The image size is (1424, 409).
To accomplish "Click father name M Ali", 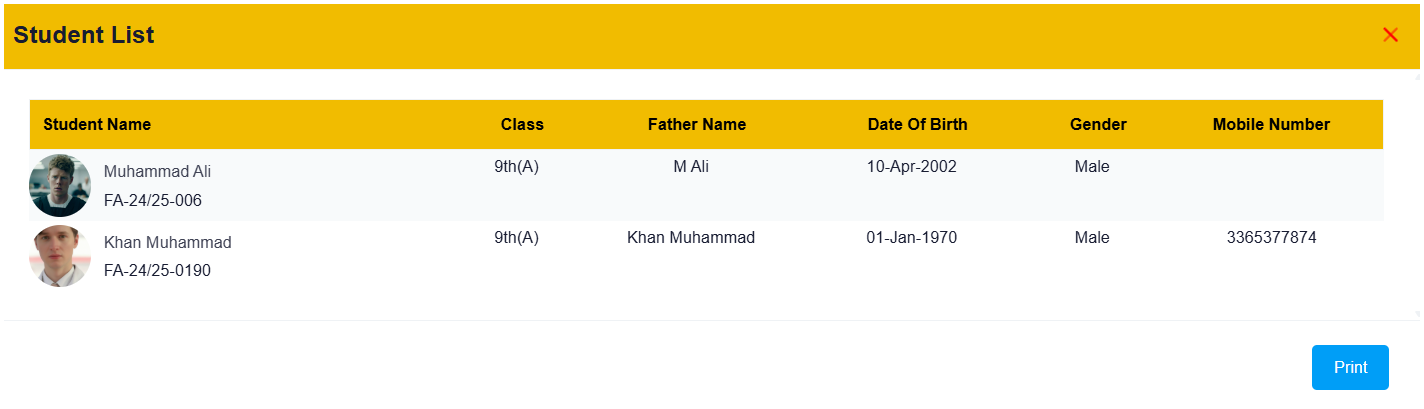I will 691,167.
